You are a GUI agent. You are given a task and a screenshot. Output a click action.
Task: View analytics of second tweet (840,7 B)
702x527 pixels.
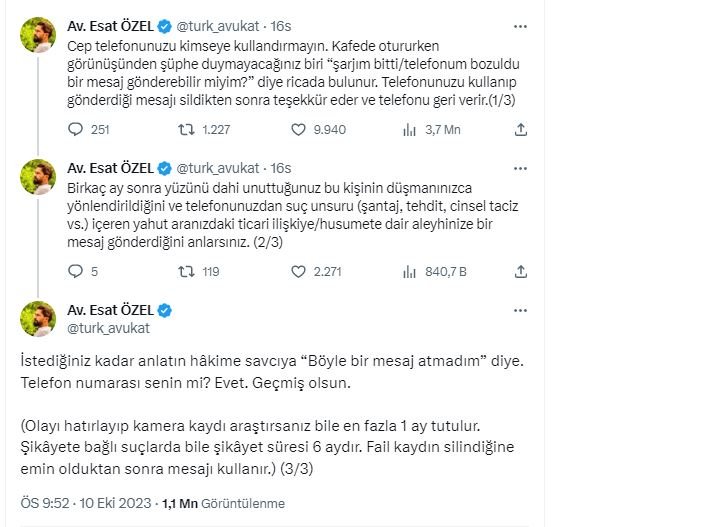tap(408, 270)
